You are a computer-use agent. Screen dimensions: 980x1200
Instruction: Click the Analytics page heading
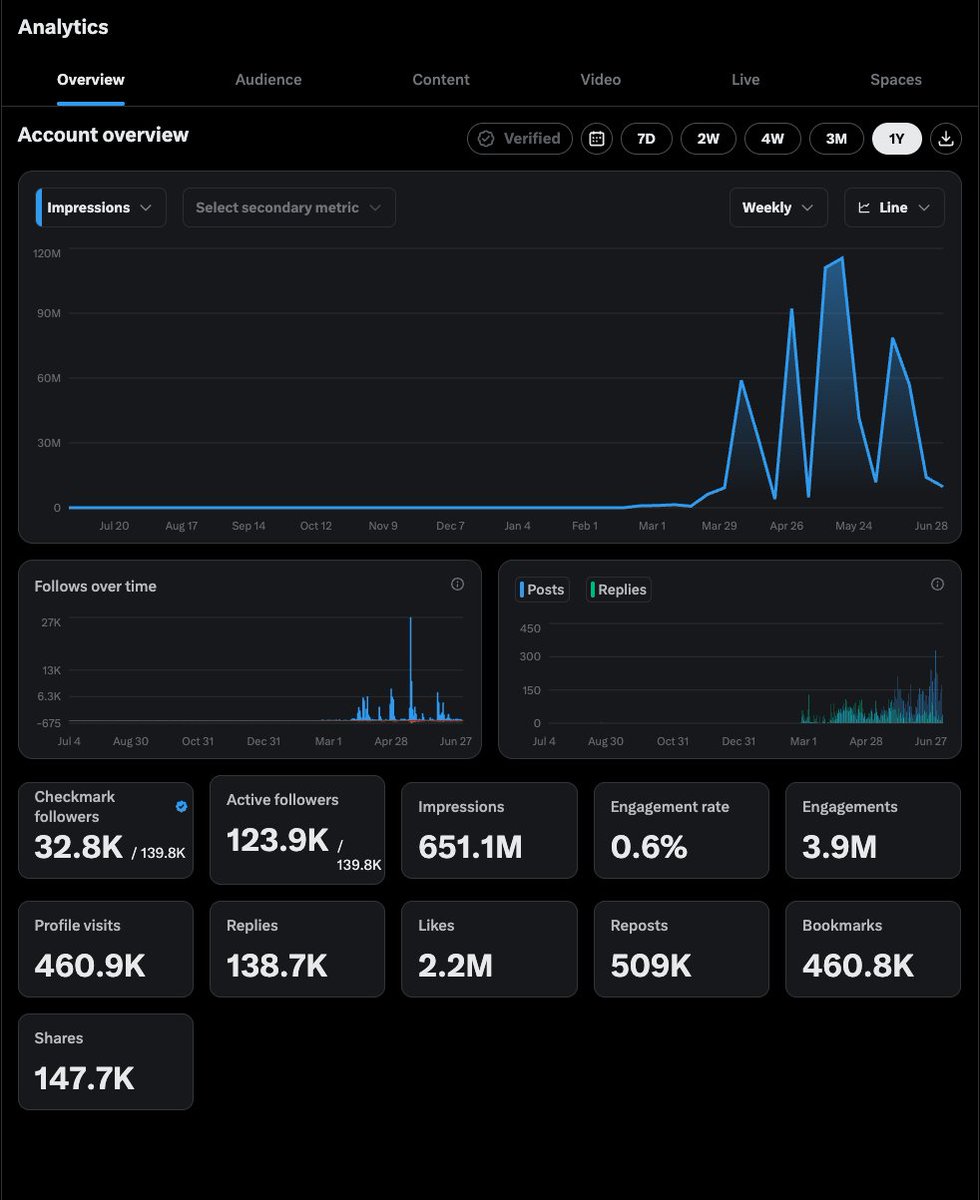pyautogui.click(x=63, y=27)
